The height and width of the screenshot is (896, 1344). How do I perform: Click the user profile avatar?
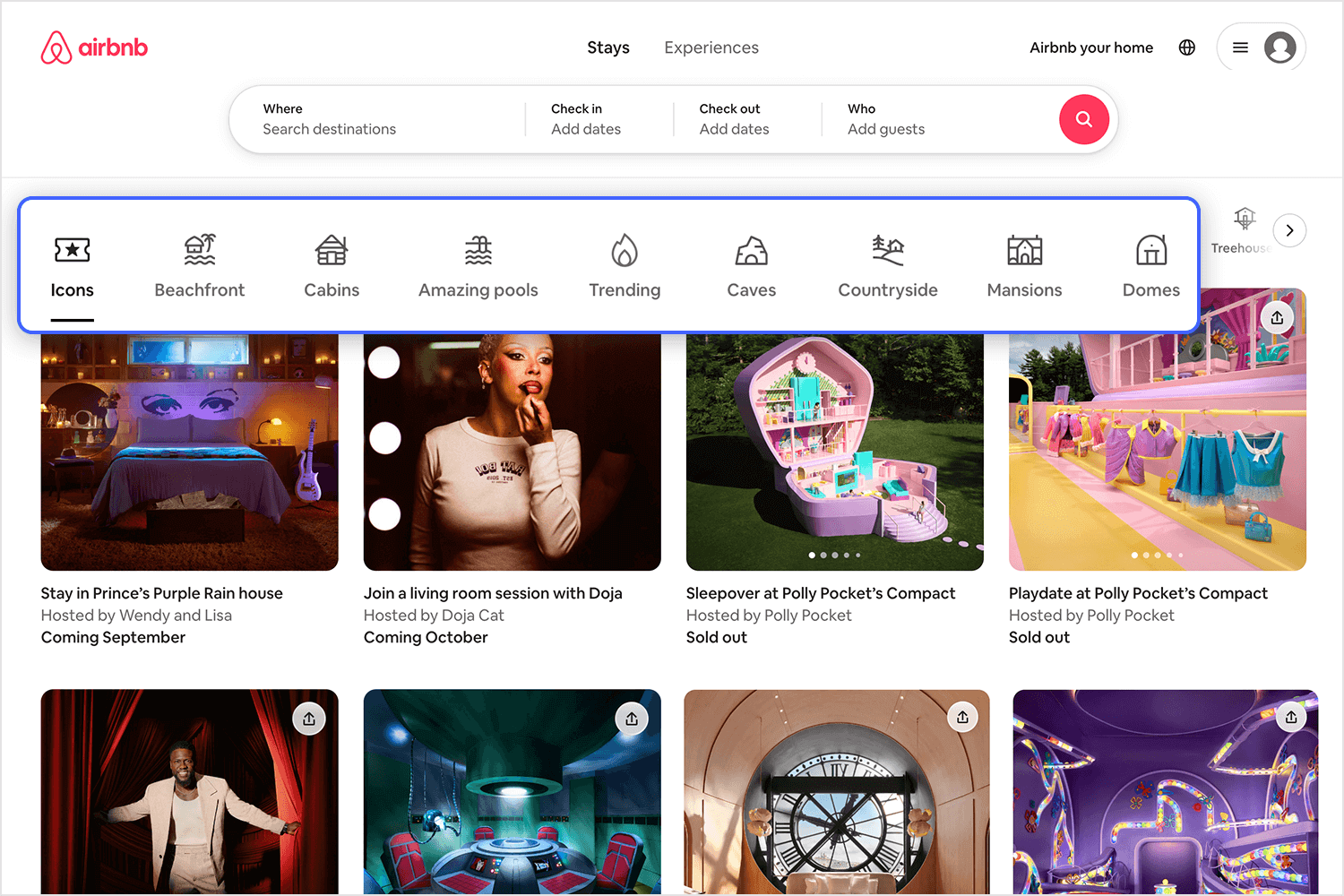1280,47
